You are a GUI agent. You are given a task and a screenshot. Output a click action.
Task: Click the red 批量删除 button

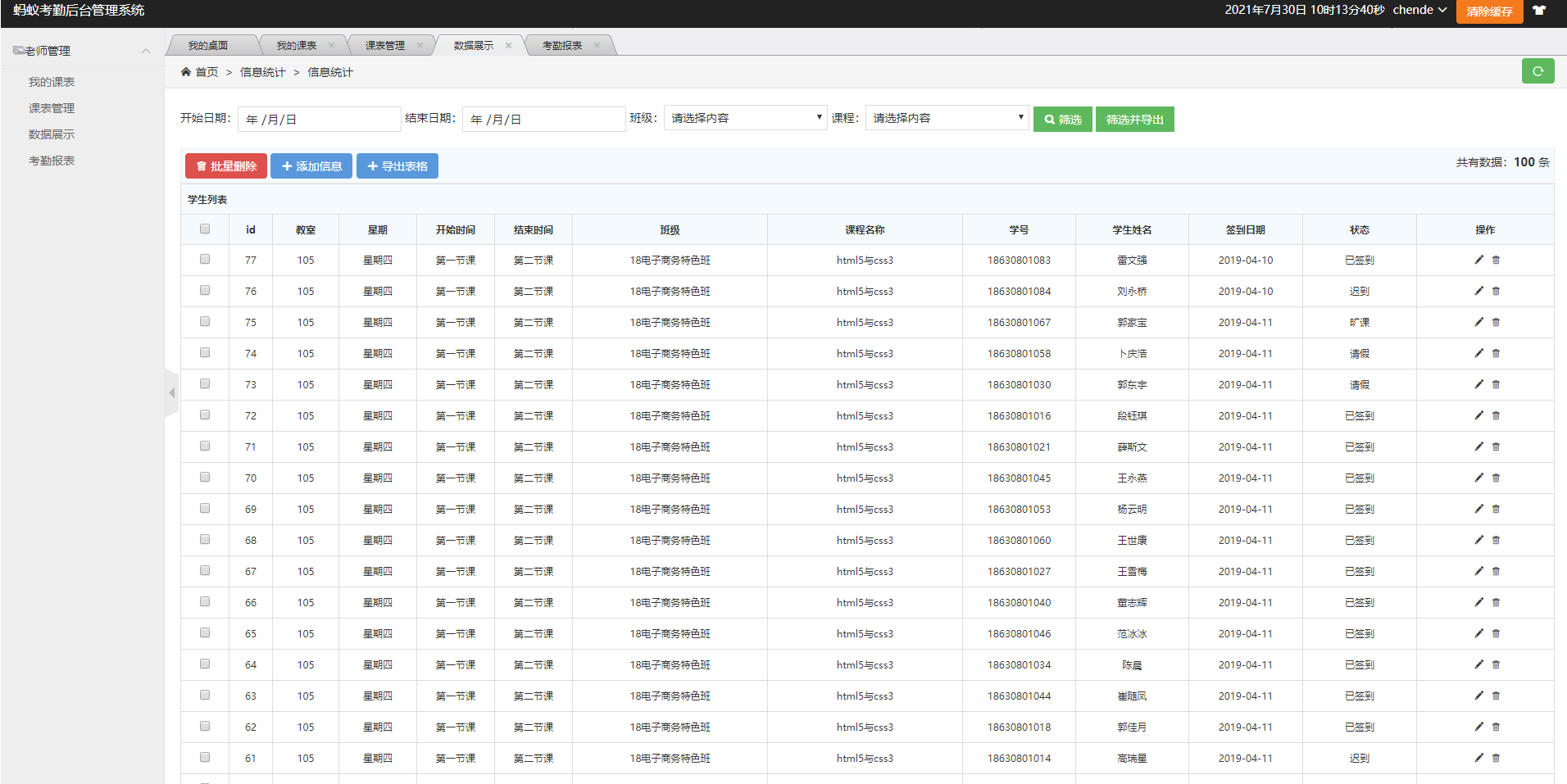click(x=225, y=166)
